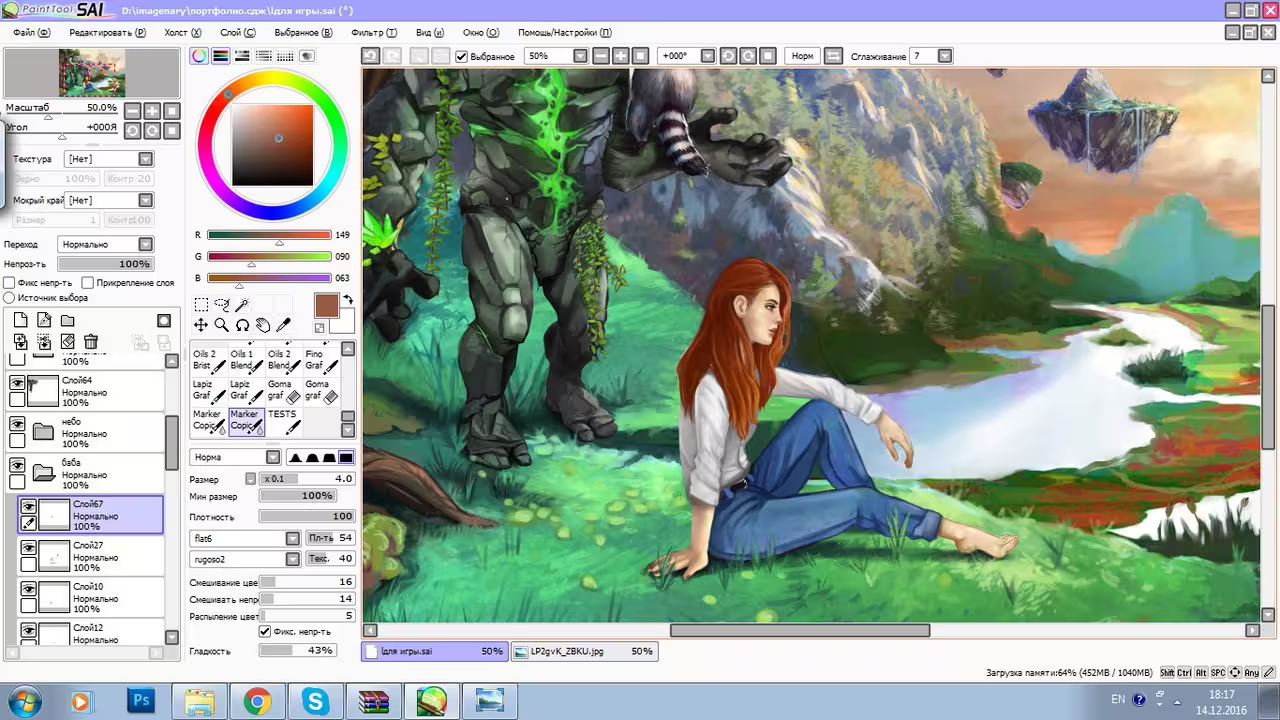Image resolution: width=1280 pixels, height=720 pixels.
Task: Rotate the view counterclockwise in navigator
Action: click(x=132, y=130)
